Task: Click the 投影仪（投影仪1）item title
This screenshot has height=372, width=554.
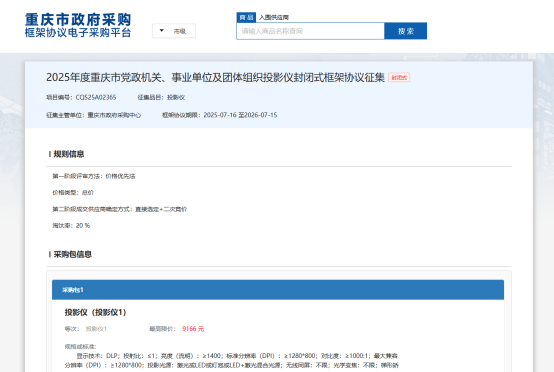Action: pyautogui.click(x=95, y=312)
